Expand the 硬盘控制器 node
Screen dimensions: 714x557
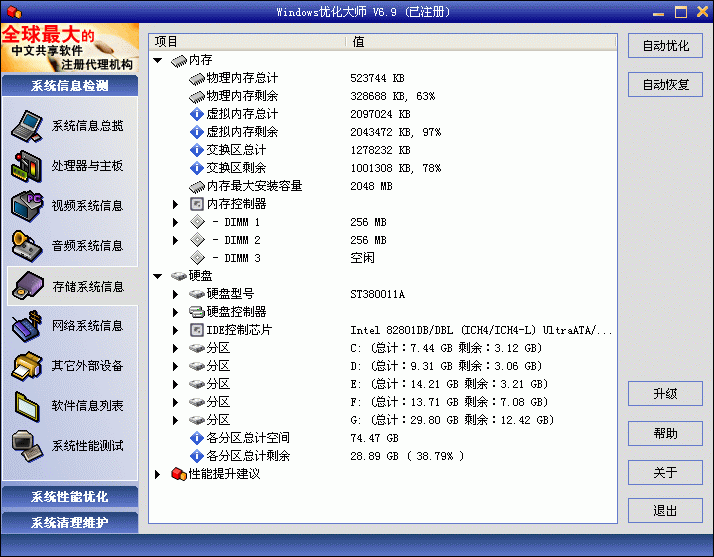175,312
